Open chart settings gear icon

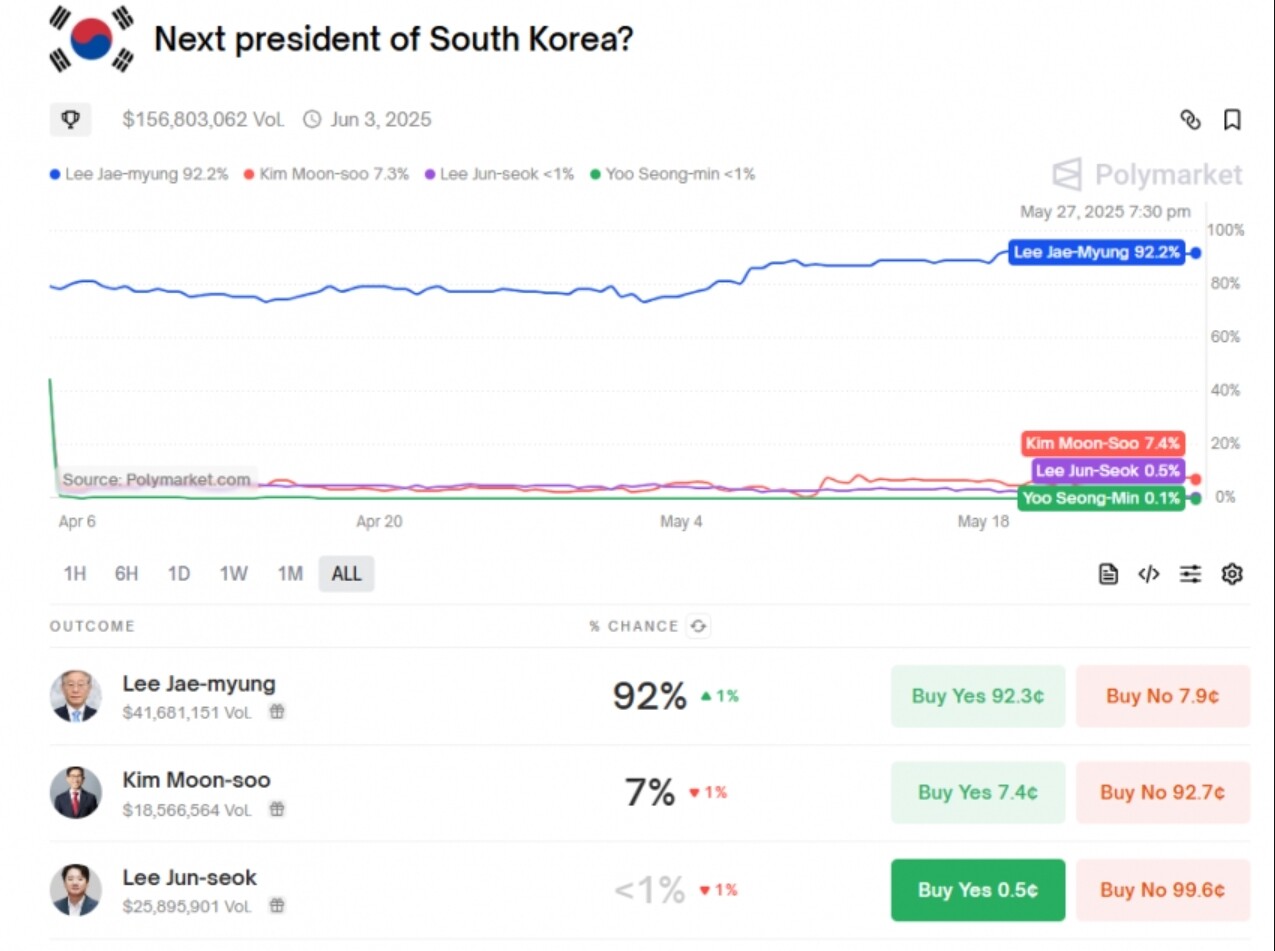1232,574
